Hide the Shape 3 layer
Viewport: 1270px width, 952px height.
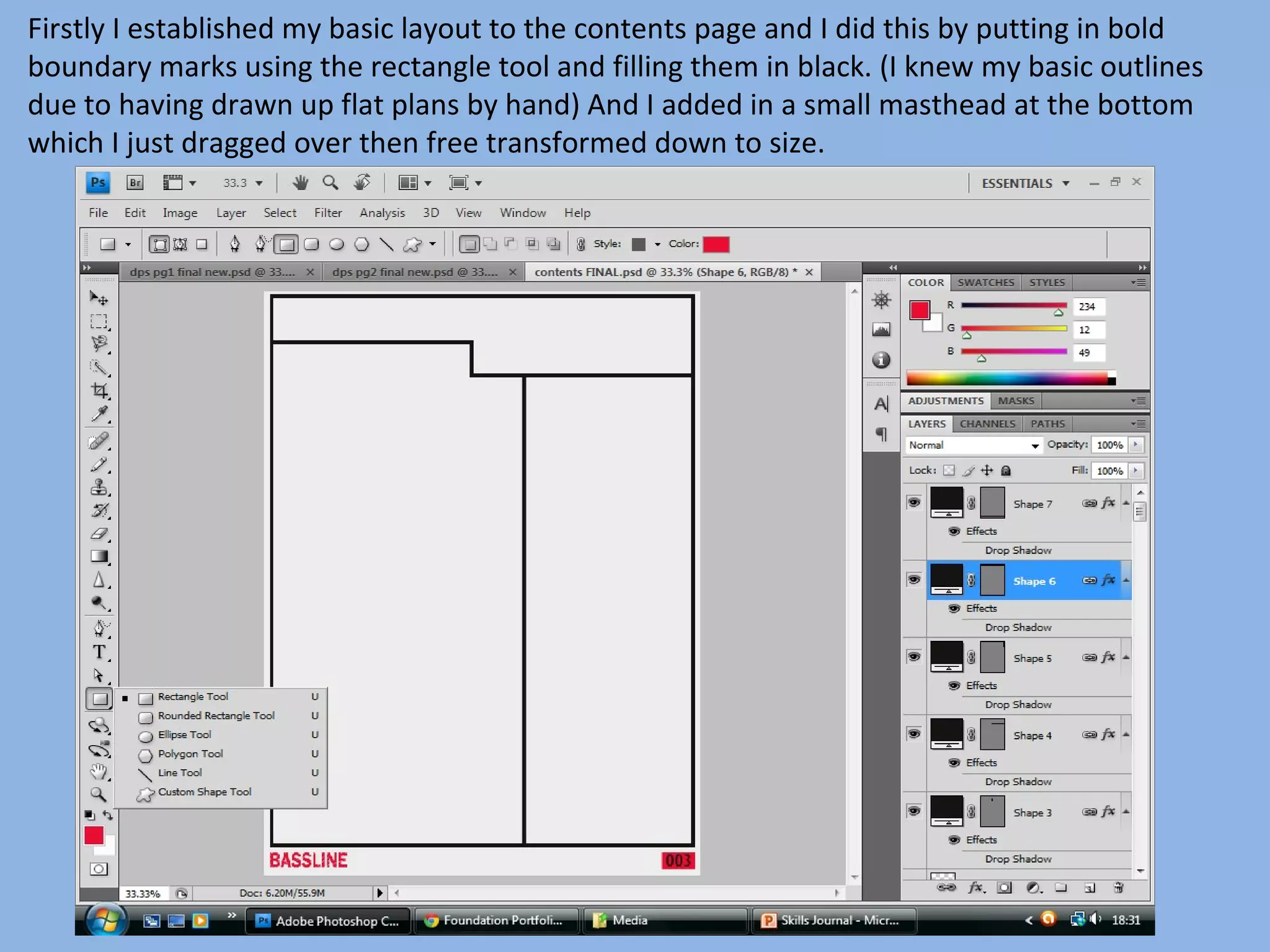tap(914, 811)
